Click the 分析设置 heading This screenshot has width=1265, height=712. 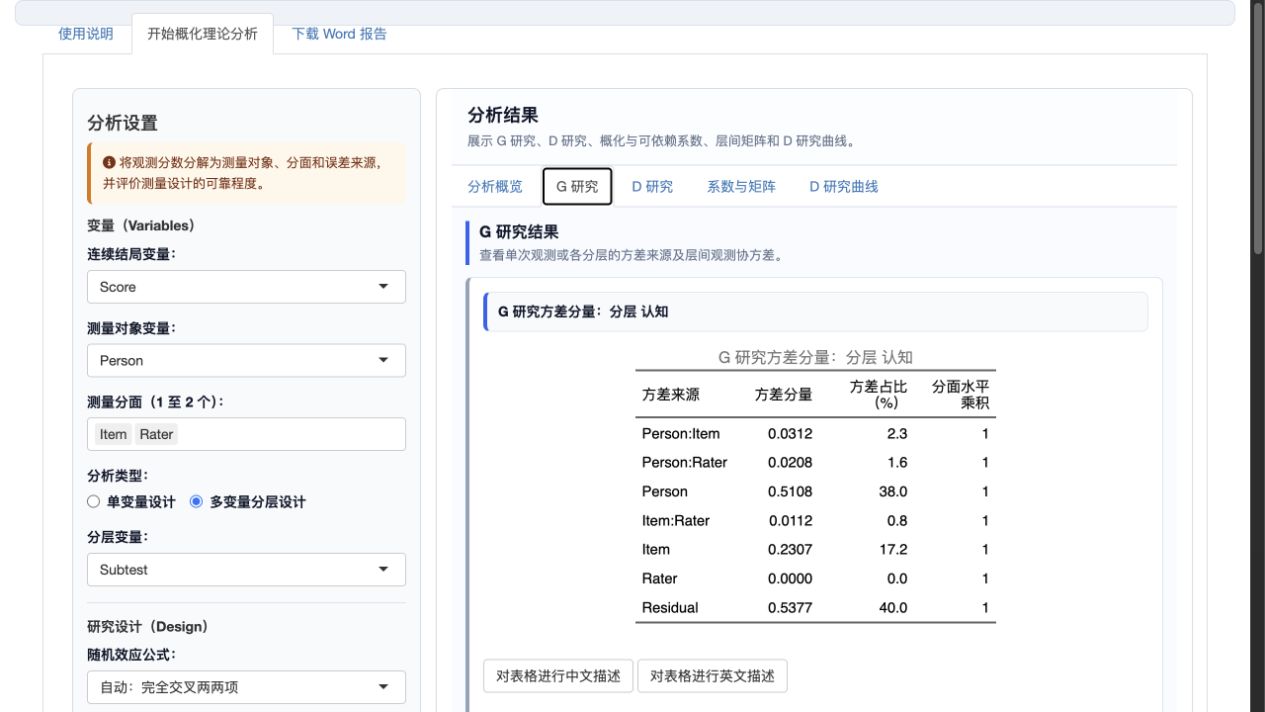coord(122,123)
